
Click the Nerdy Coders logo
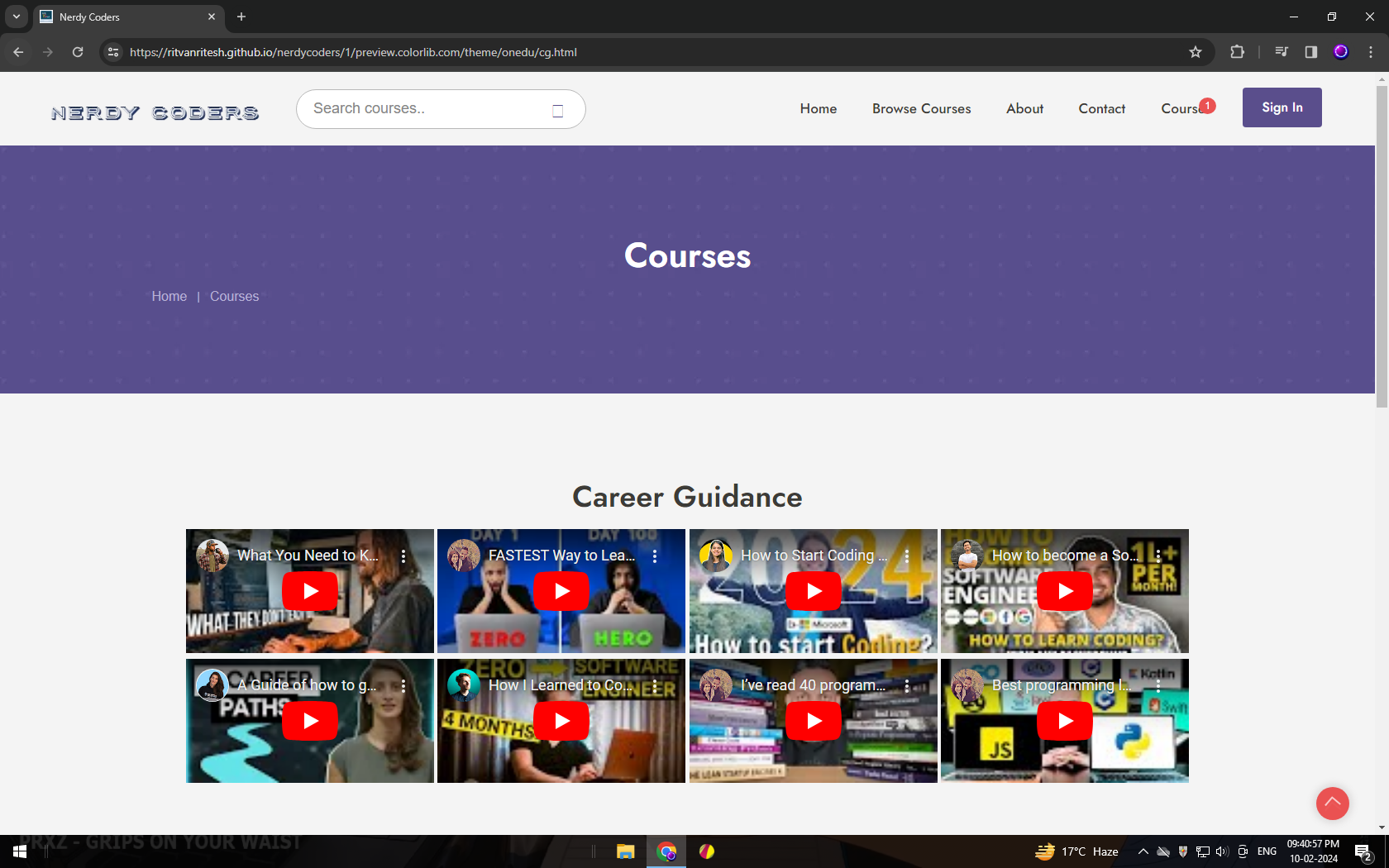155,112
